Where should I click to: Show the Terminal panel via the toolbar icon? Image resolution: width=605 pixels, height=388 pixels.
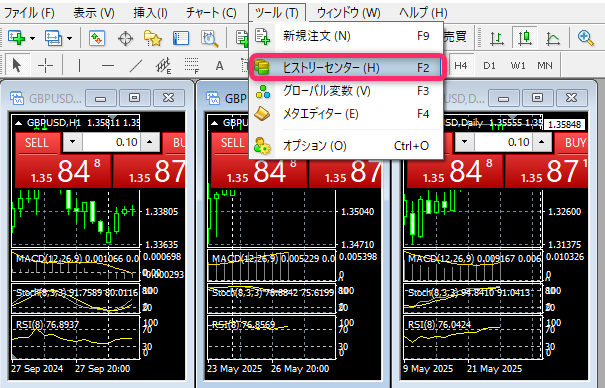pos(181,38)
